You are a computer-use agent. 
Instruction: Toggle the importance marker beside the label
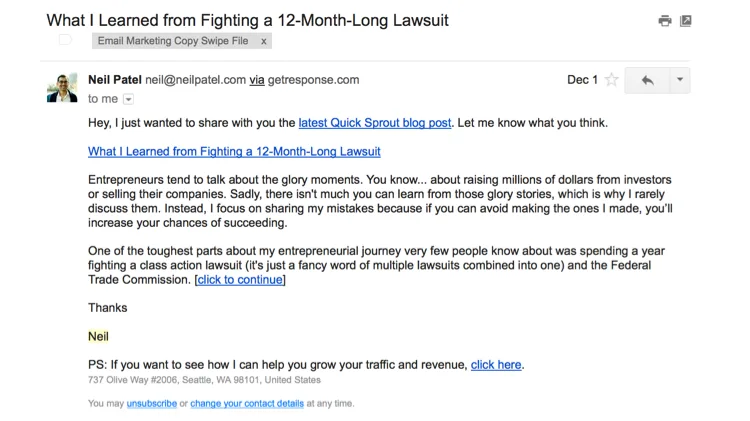point(65,40)
